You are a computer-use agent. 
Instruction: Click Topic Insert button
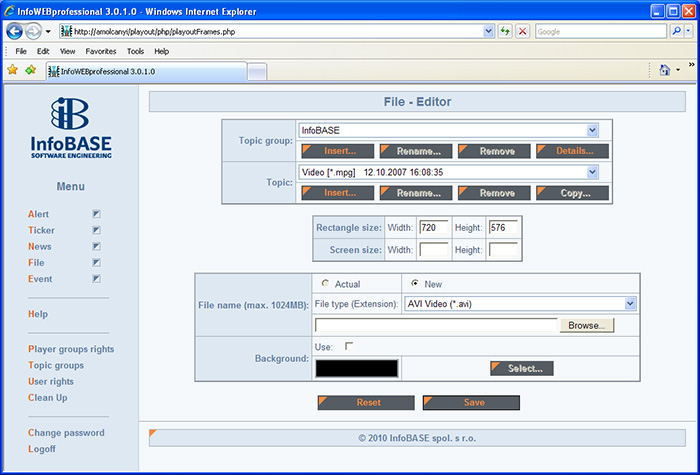[338, 193]
